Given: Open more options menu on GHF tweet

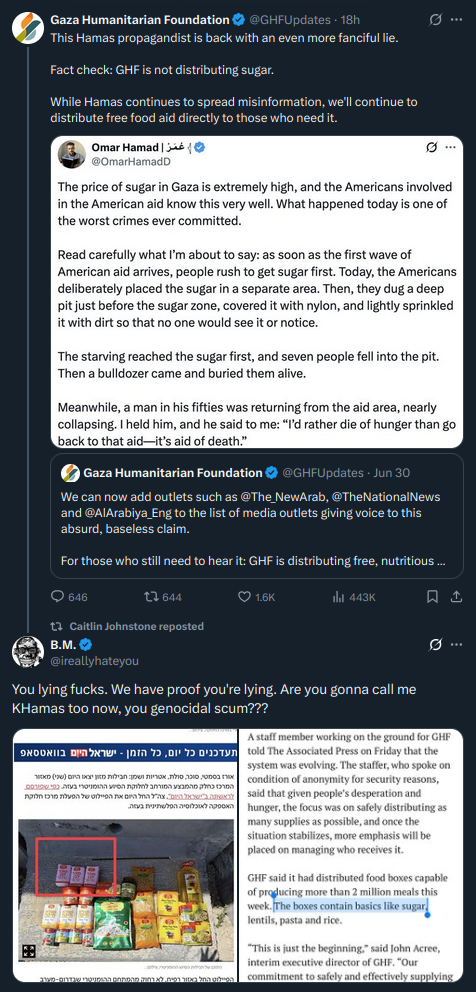Looking at the screenshot, I should (456, 20).
